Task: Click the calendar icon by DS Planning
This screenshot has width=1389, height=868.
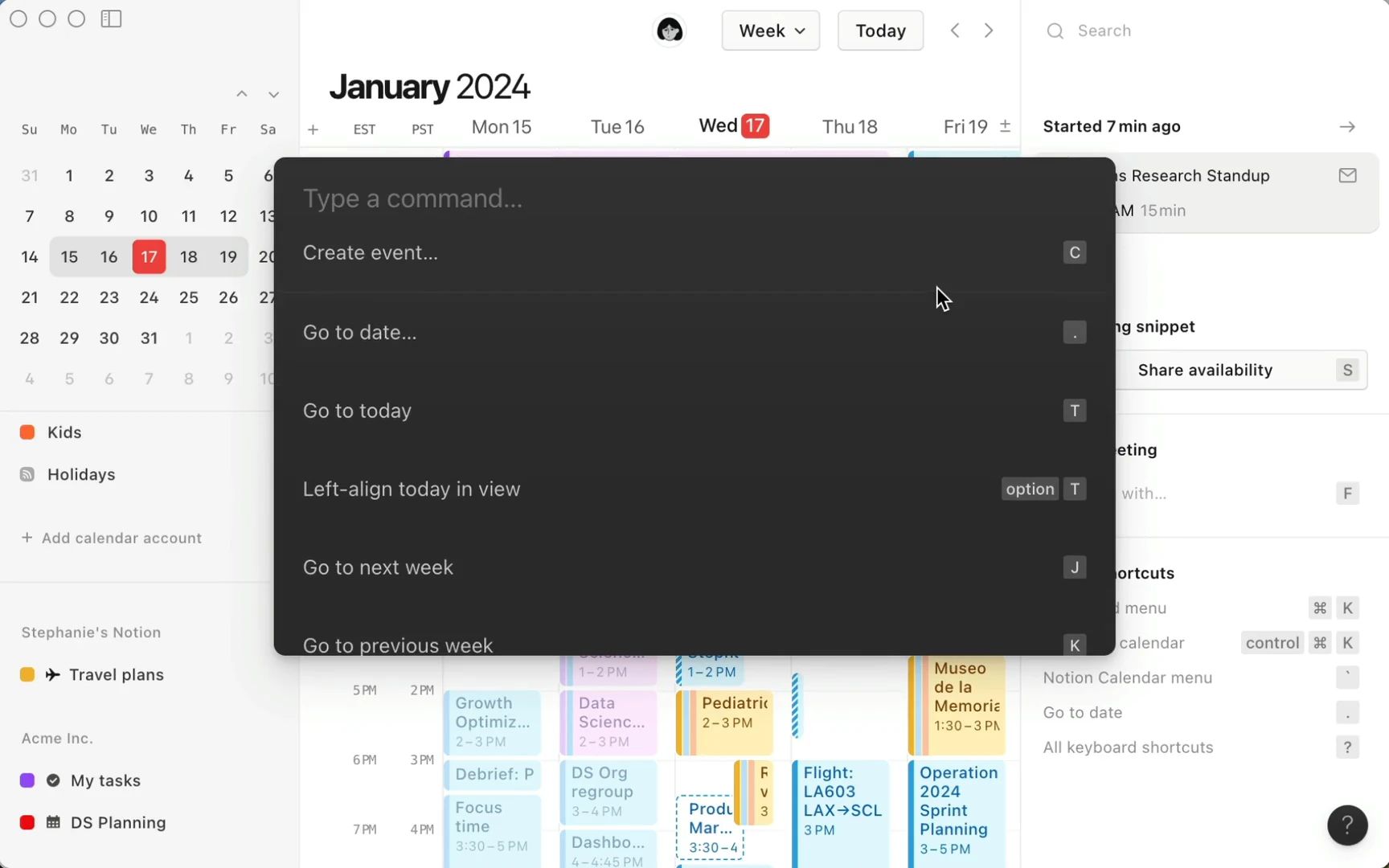Action: pyautogui.click(x=53, y=822)
